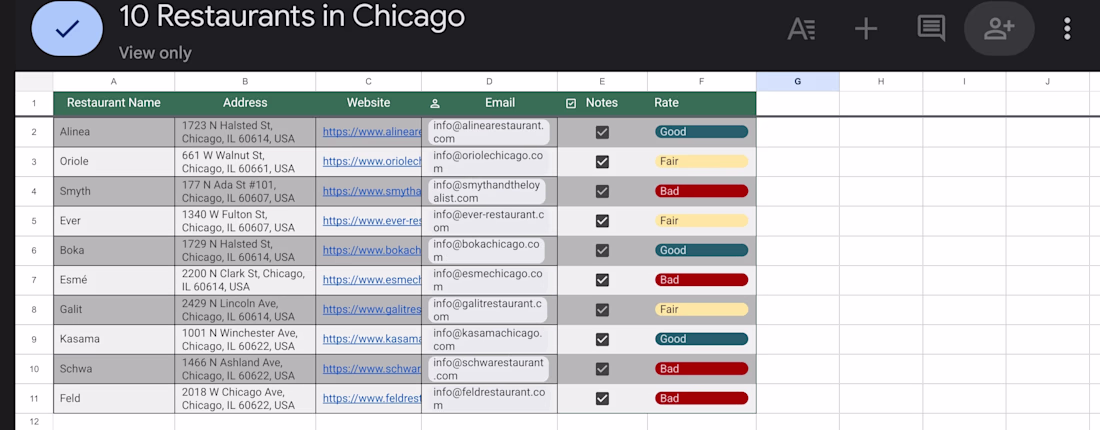Toggle the Notes checkbox for Oriole
This screenshot has width=1100, height=430.
[602, 161]
